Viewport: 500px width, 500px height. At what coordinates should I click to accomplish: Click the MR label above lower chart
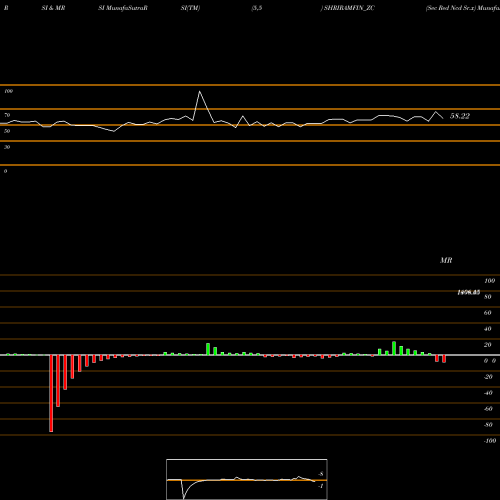[446, 260]
